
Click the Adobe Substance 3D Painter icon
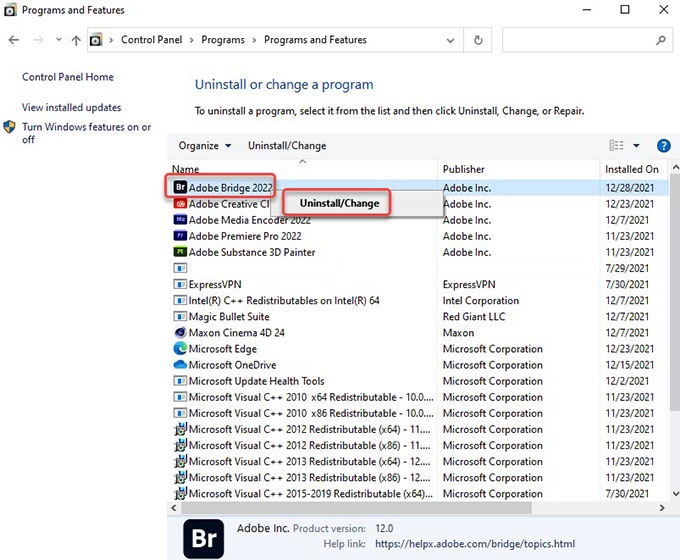[180, 252]
